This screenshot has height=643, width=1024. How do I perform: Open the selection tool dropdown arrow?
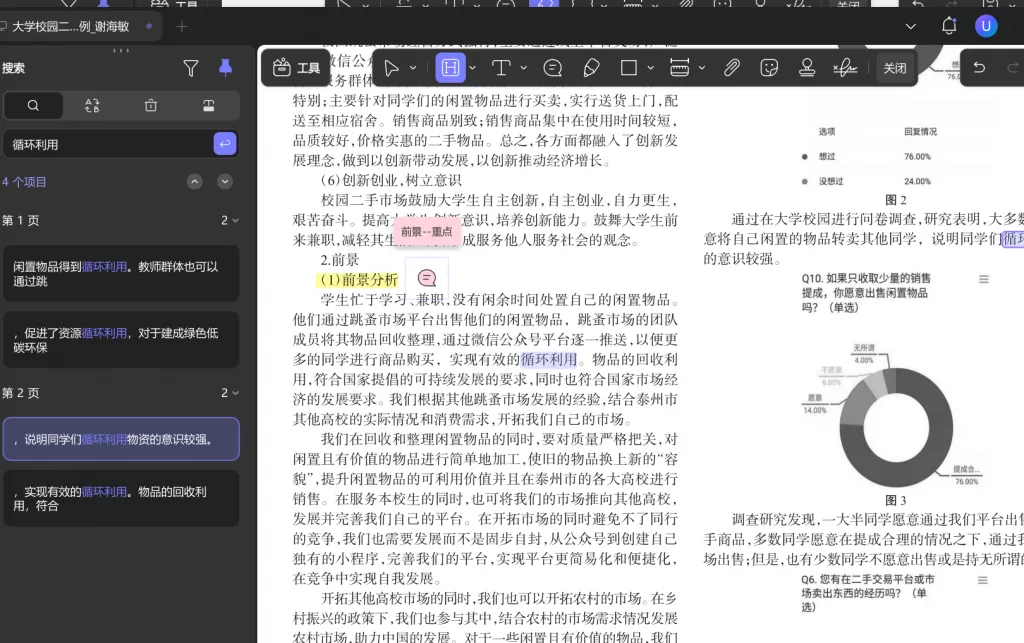[413, 68]
